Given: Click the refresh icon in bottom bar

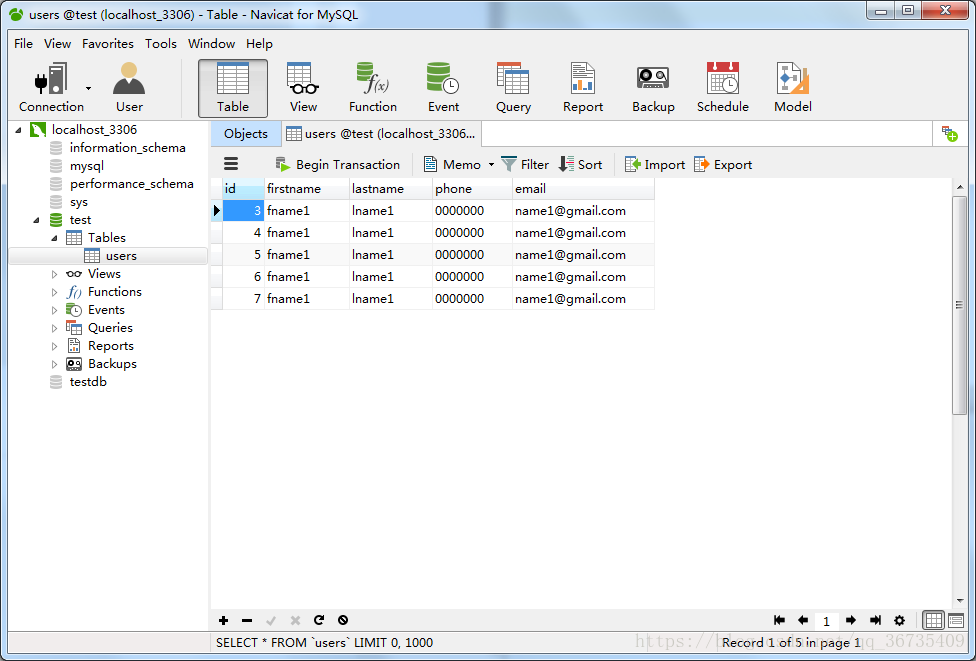Looking at the screenshot, I should pos(319,620).
